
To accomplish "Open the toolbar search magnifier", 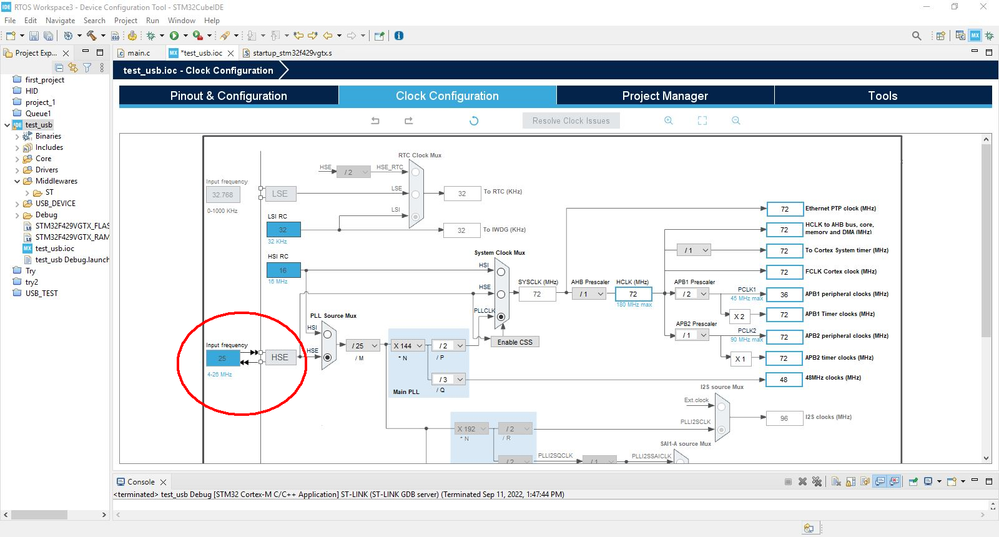I will pyautogui.click(x=916, y=36).
